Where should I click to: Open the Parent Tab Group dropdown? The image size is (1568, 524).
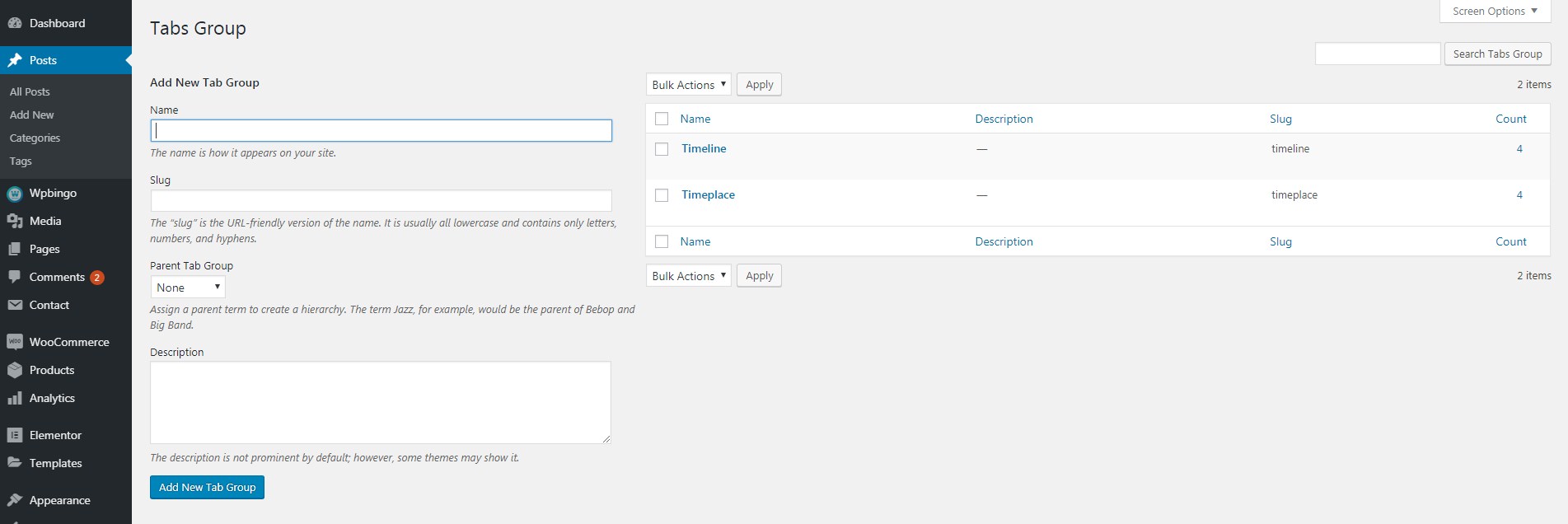(x=188, y=288)
